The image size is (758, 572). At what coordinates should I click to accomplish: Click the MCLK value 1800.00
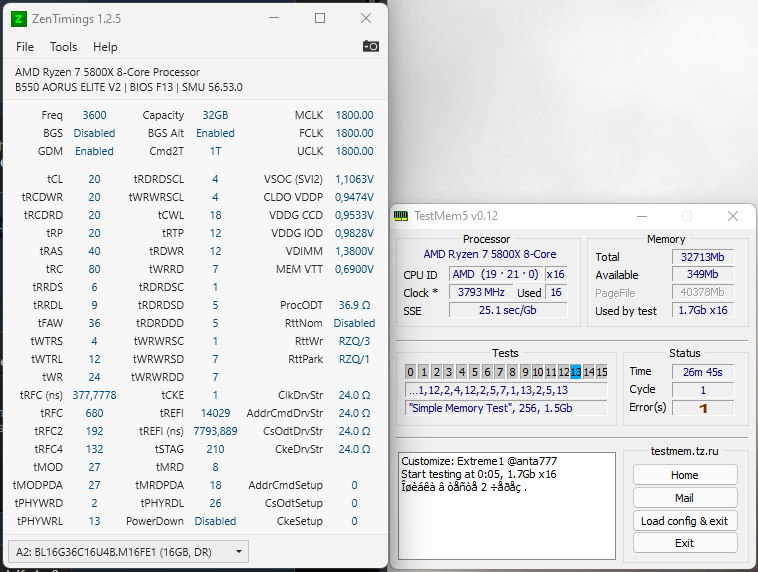pyautogui.click(x=354, y=115)
